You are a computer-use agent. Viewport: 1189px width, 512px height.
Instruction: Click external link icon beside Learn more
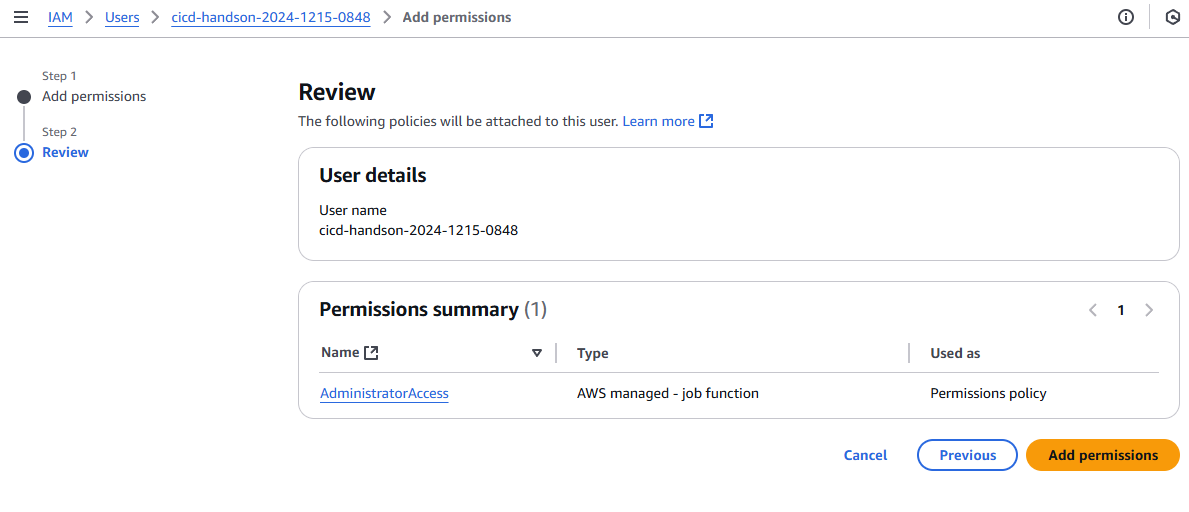(706, 121)
